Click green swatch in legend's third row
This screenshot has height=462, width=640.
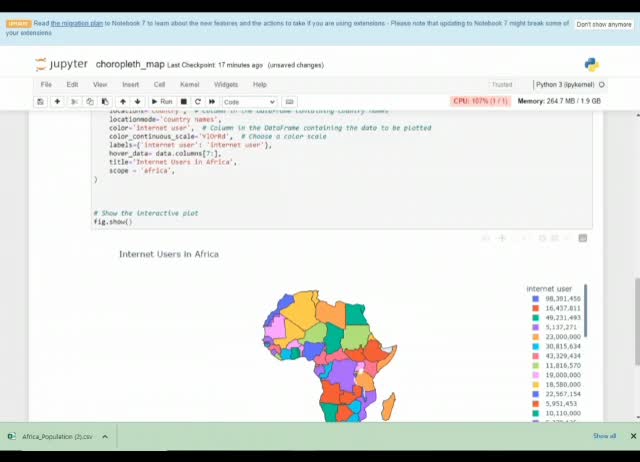[536, 318]
